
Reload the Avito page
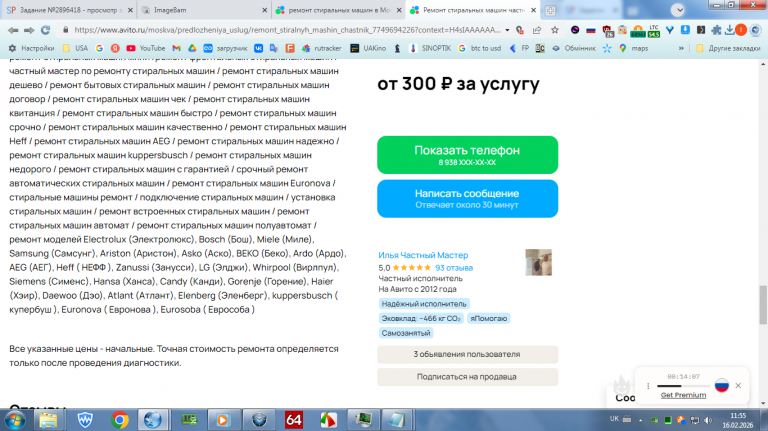tap(46, 30)
